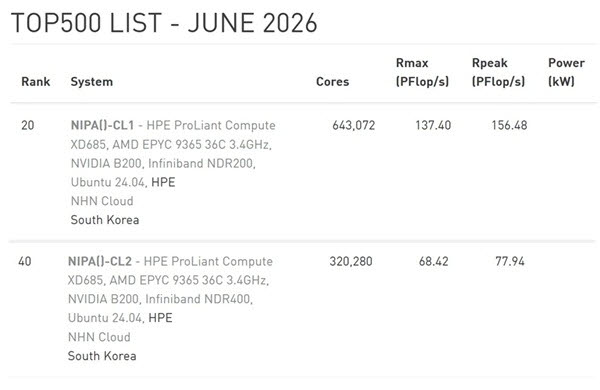Viewport: 600px width, 390px height.
Task: Select the 643,072 cores value
Action: 354,125
